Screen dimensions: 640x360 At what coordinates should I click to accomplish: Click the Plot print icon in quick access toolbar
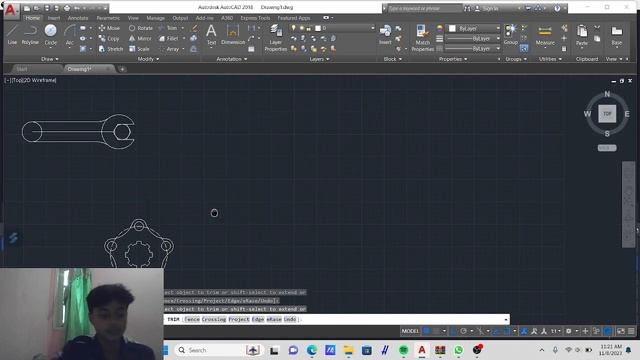click(67, 8)
